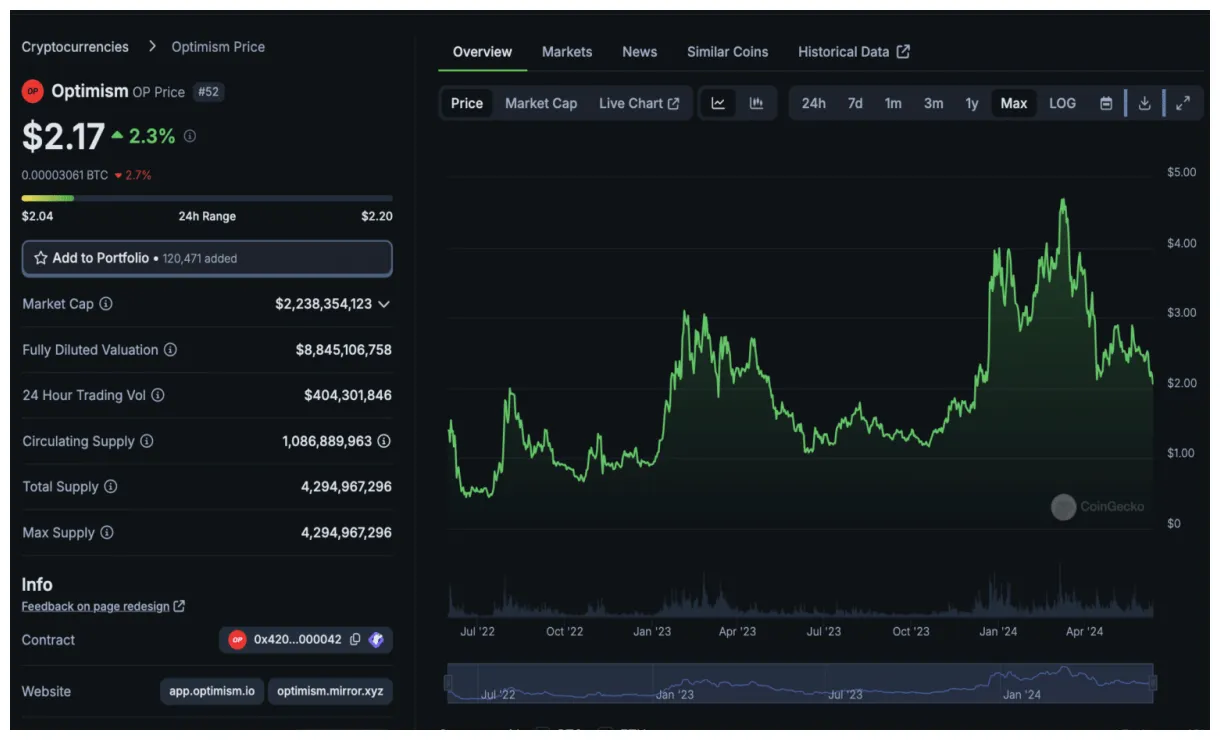This screenshot has width=1220, height=740.
Task: Select the 1y time range
Action: pyautogui.click(x=971, y=103)
